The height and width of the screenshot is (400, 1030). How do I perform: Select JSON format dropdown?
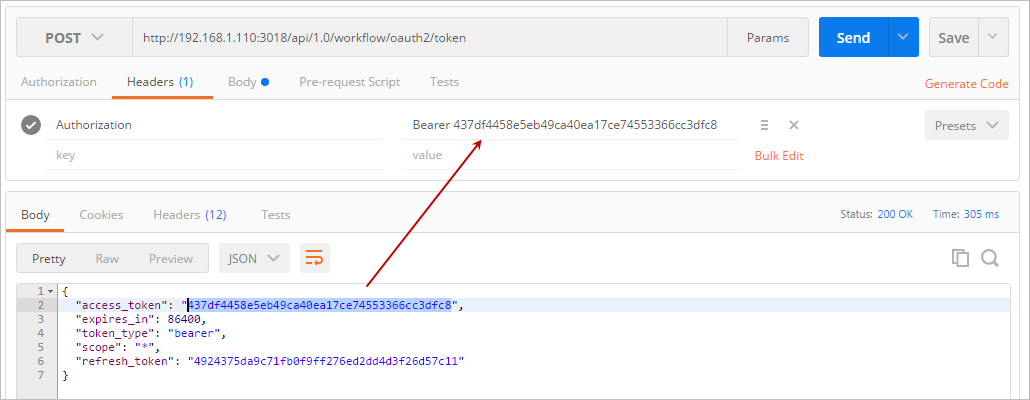(254, 258)
